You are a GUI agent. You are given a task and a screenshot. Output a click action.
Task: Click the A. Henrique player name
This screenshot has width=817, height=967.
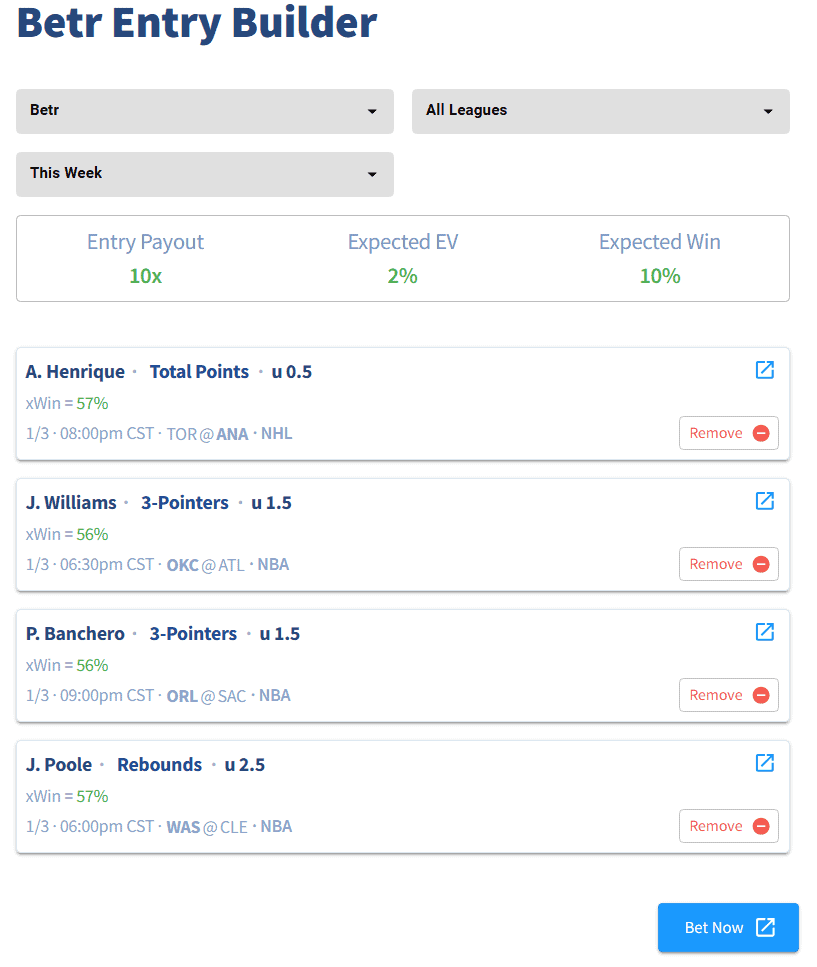(75, 372)
